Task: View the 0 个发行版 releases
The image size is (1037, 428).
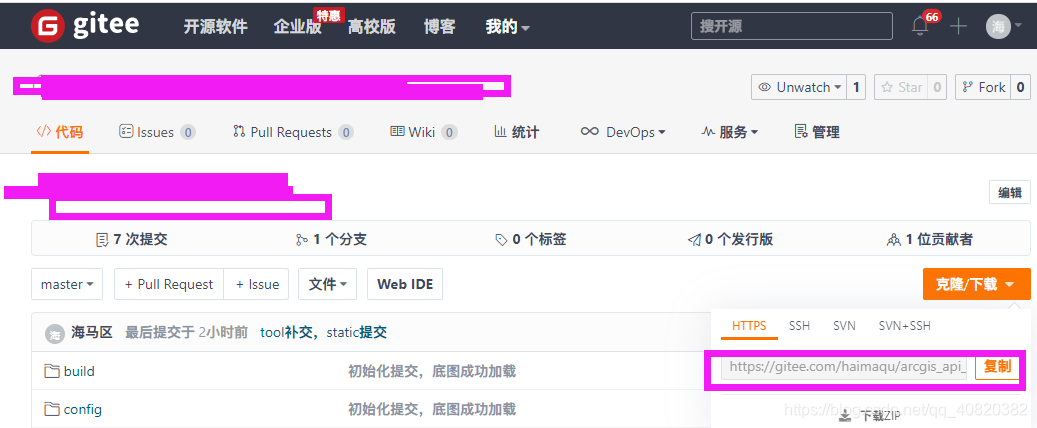Action: click(730, 239)
